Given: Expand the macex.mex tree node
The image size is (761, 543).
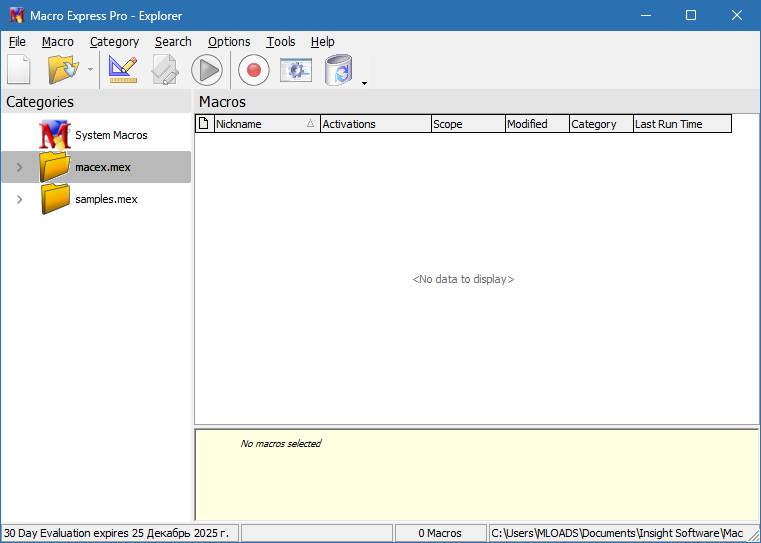Looking at the screenshot, I should [19, 167].
